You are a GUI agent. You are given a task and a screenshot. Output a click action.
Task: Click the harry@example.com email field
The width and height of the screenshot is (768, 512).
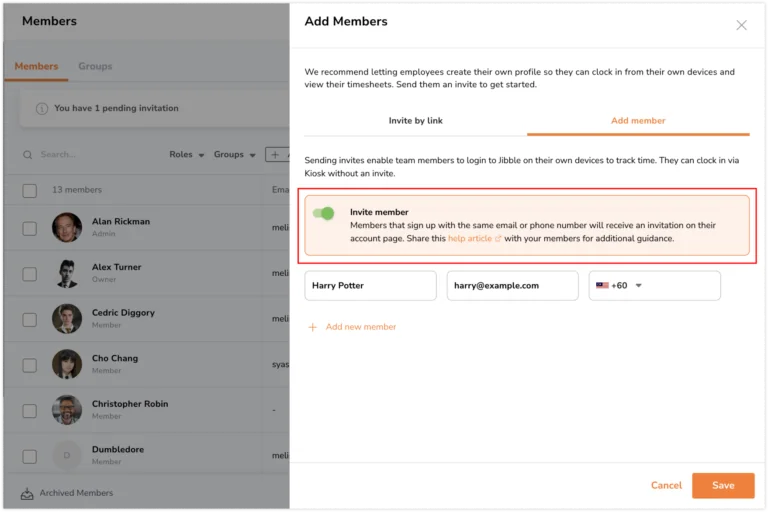(x=512, y=286)
